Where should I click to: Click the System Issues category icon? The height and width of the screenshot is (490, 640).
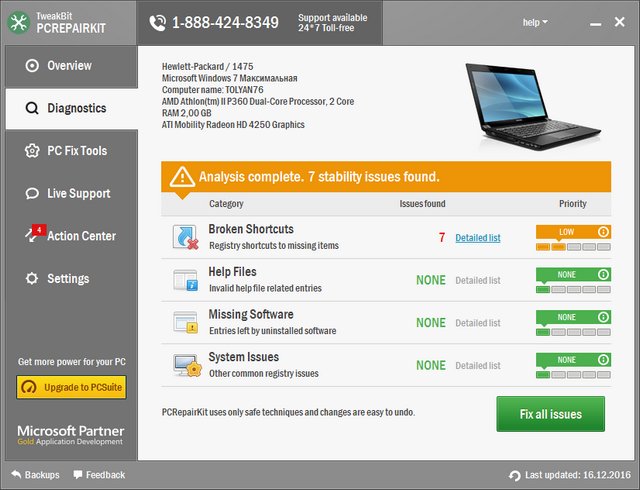pos(187,365)
